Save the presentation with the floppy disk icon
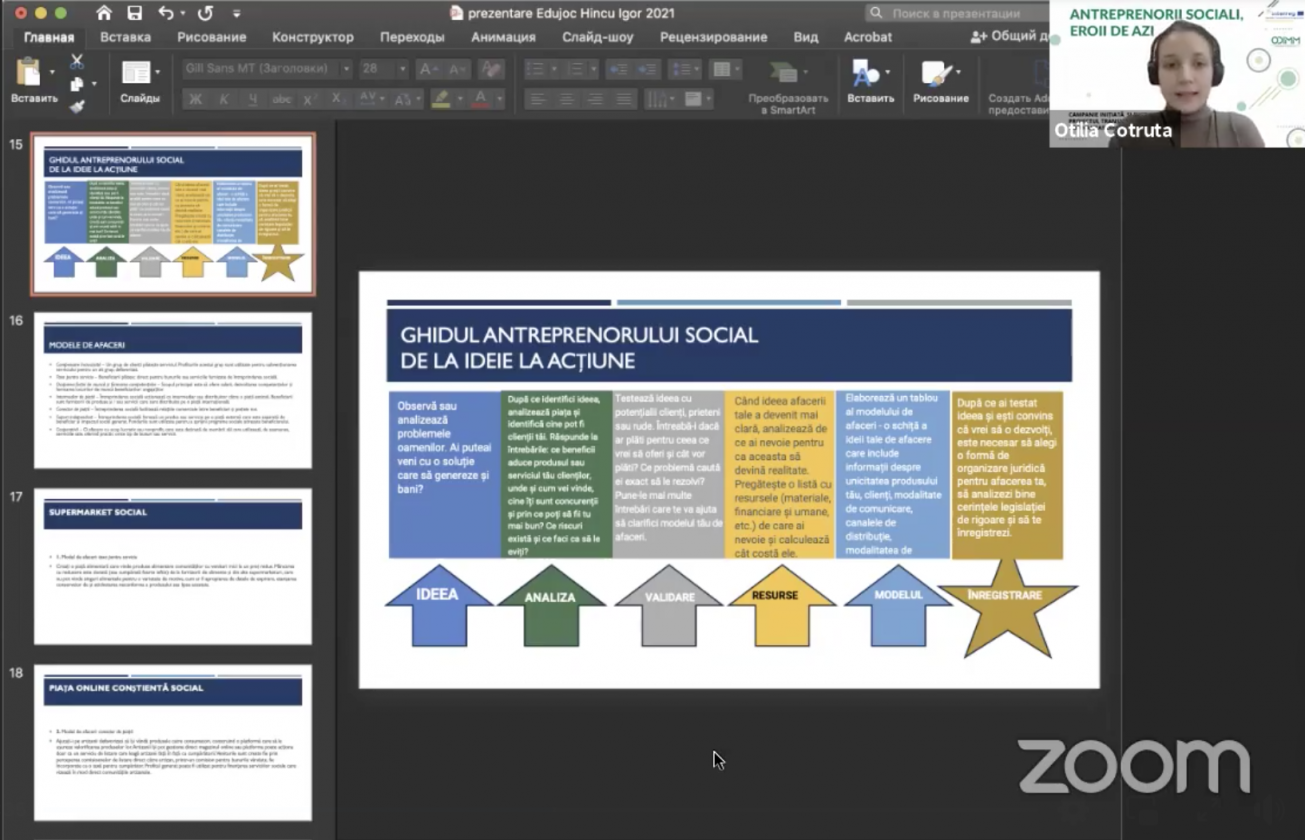The image size is (1305, 840). point(134,13)
